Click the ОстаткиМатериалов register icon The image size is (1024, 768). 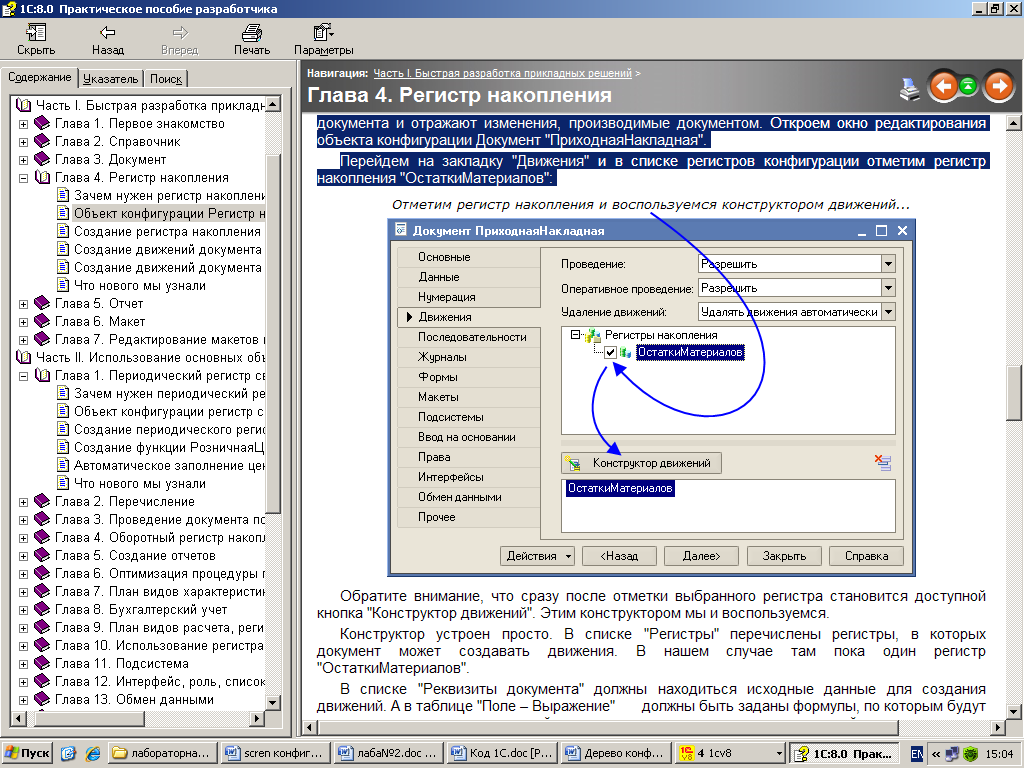626,353
